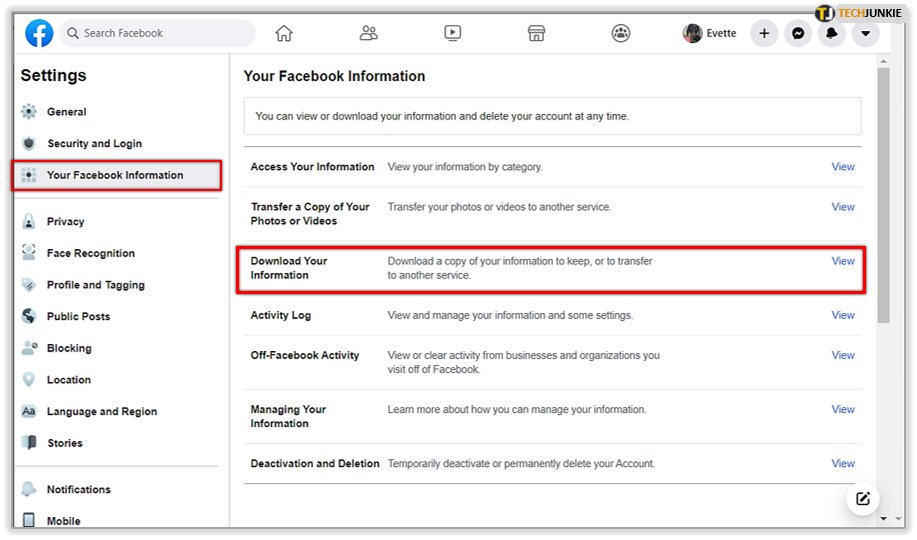Open the Groups icon in top bar
Screen dimensions: 917x540
[x=620, y=33]
